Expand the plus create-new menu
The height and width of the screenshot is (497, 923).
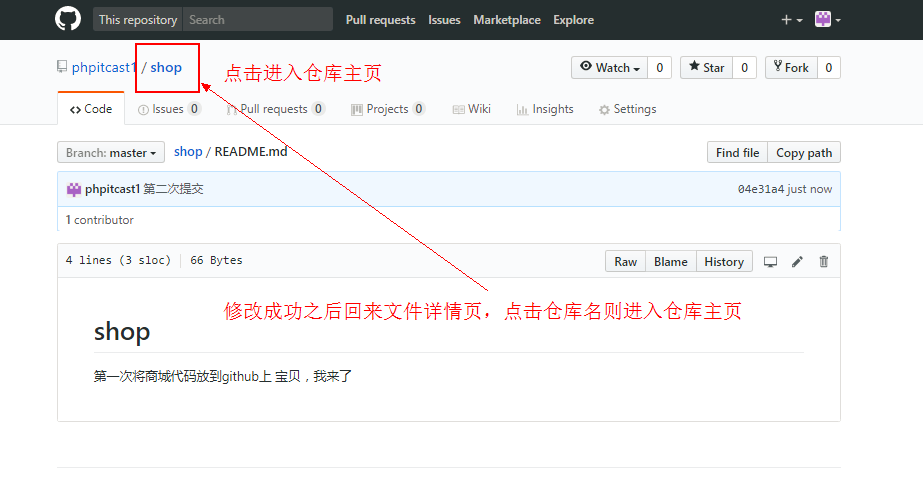point(791,20)
